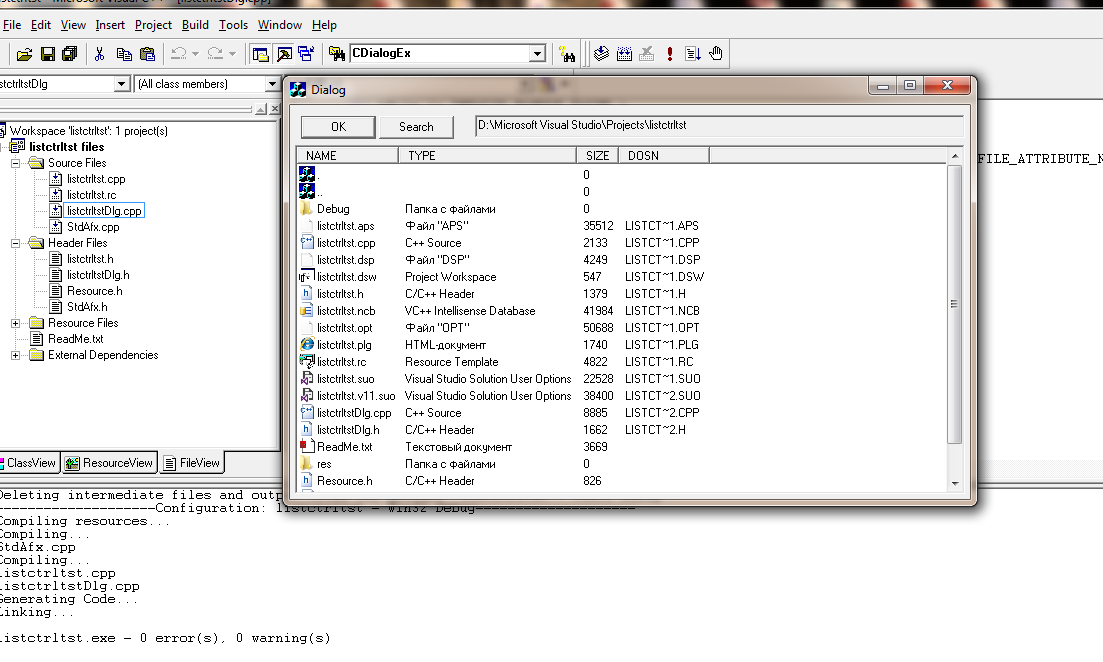Switch to the ResourceView tab
The height and width of the screenshot is (662, 1103).
pos(110,463)
